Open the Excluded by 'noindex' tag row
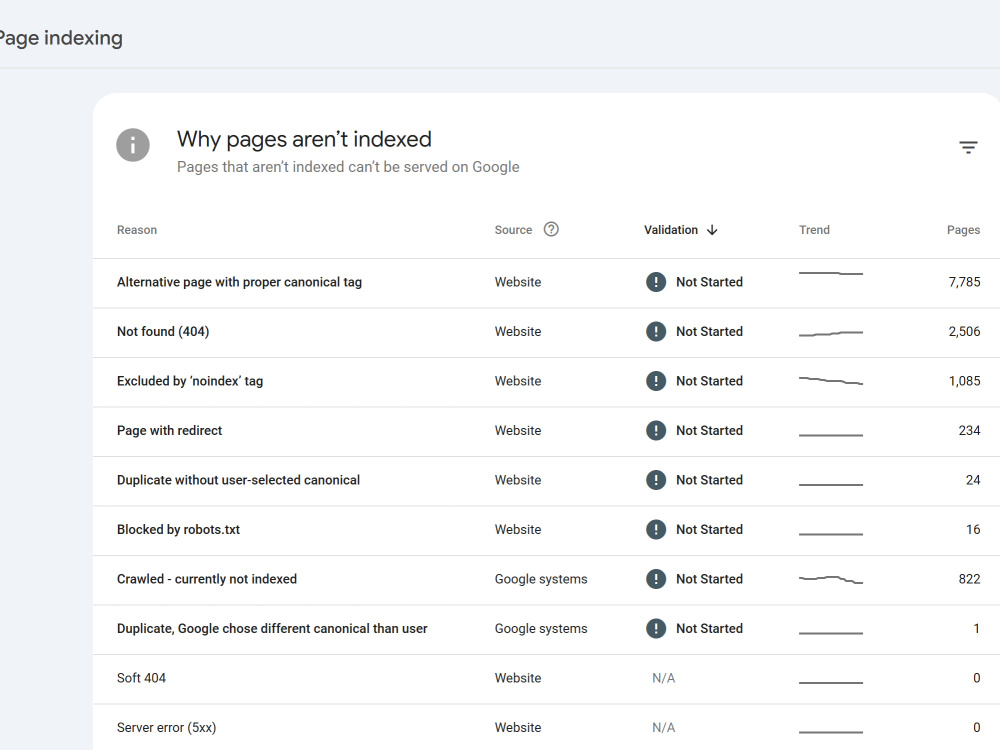This screenshot has width=1000, height=750. (547, 381)
